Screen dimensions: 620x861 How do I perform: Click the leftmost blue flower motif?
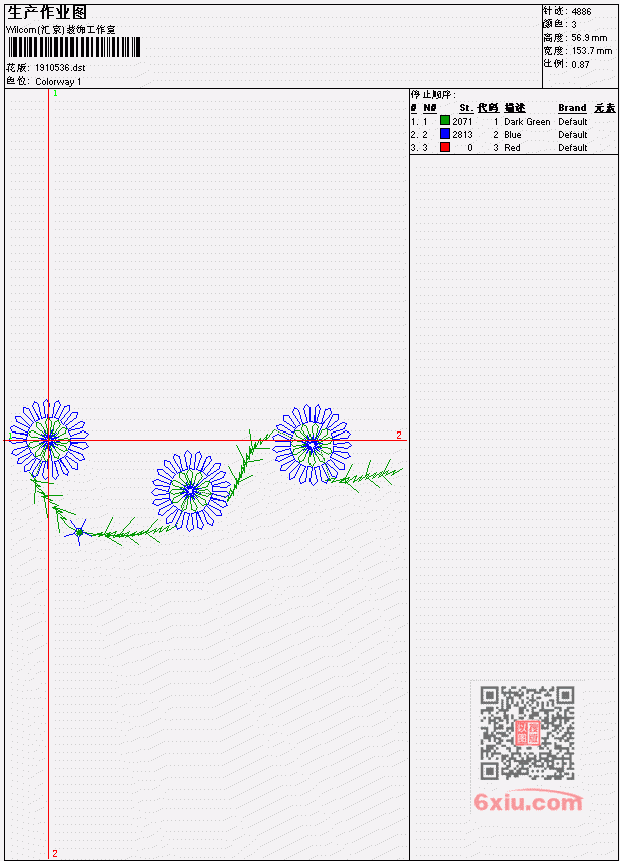click(49, 439)
